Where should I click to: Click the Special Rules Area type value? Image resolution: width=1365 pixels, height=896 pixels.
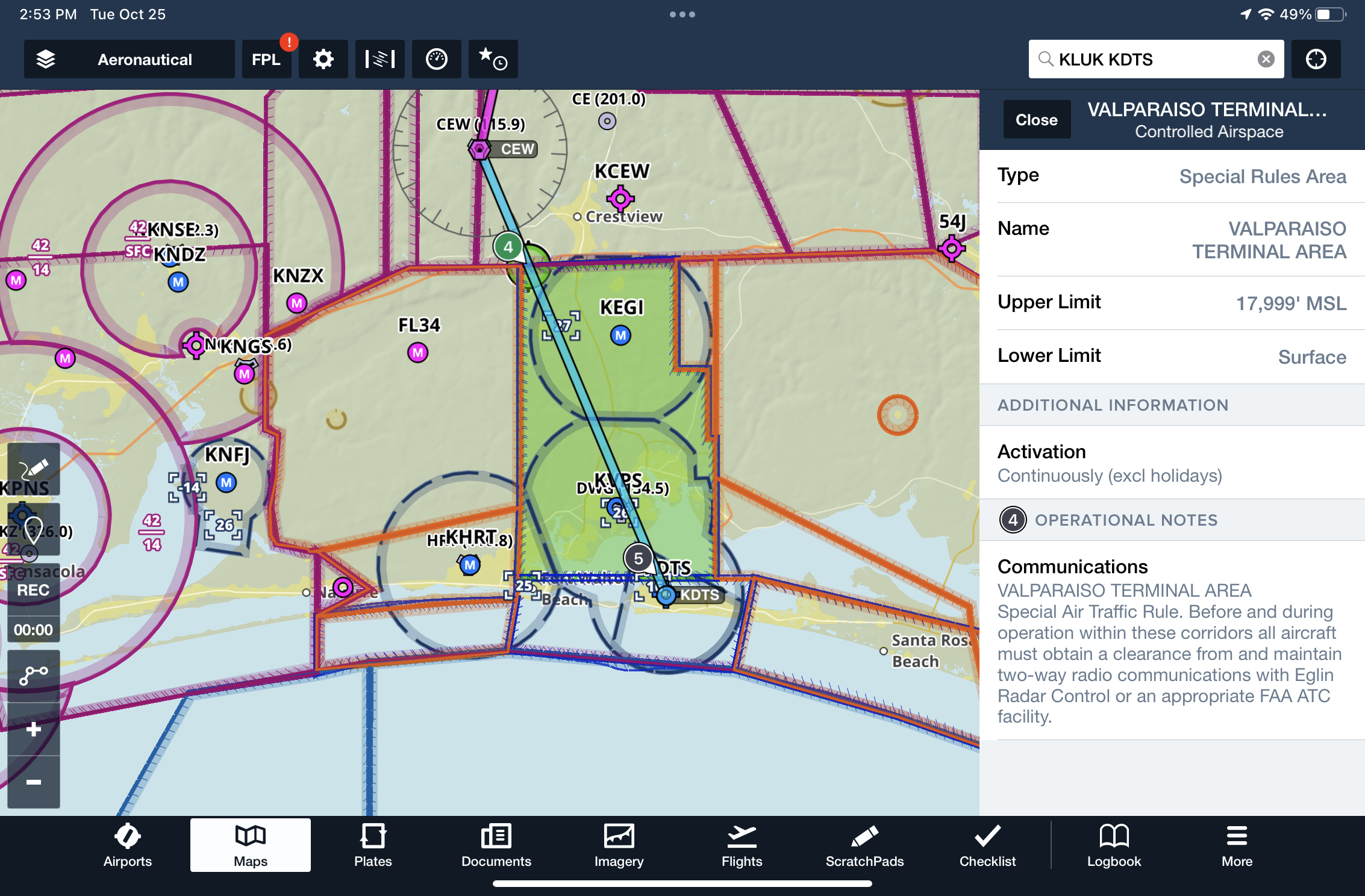click(x=1263, y=176)
